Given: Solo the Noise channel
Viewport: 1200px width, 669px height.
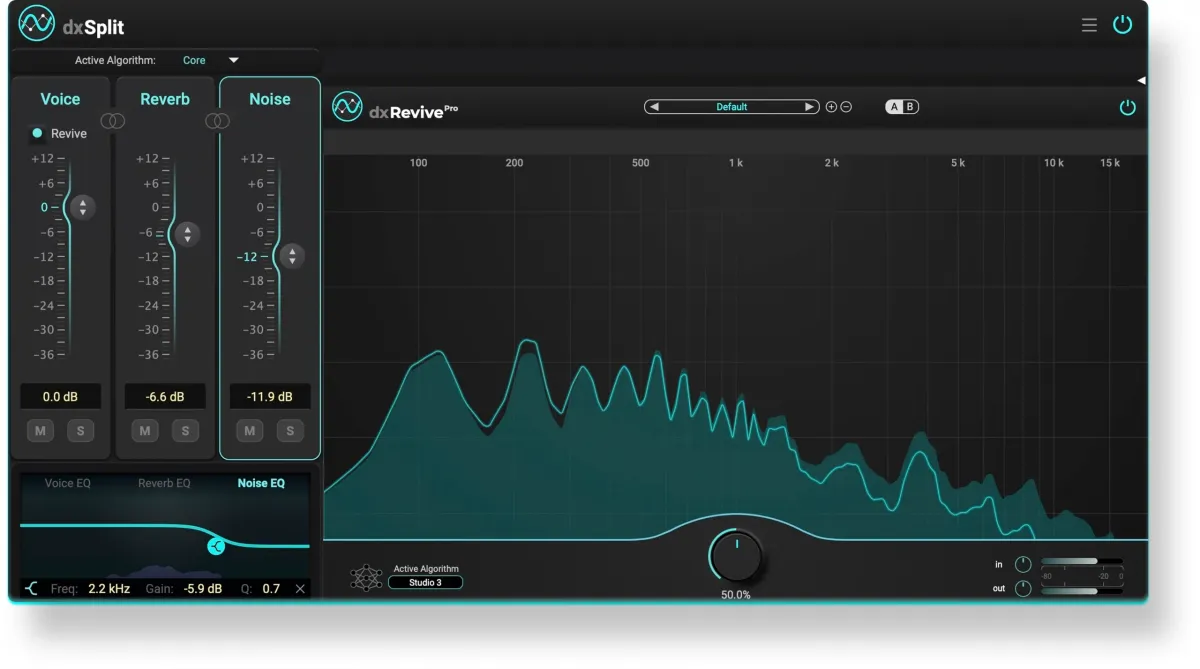Looking at the screenshot, I should (289, 431).
